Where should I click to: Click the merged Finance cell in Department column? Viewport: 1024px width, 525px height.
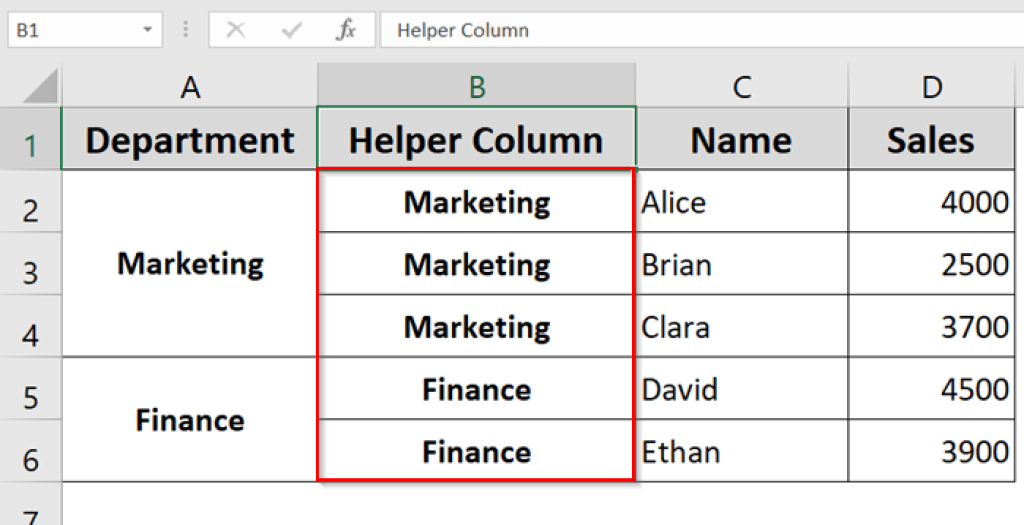tap(190, 420)
